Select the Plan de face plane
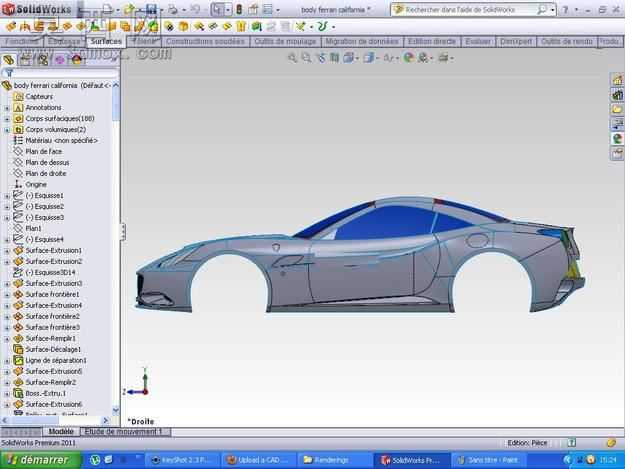Viewport: 625px width, 469px height. coord(43,151)
